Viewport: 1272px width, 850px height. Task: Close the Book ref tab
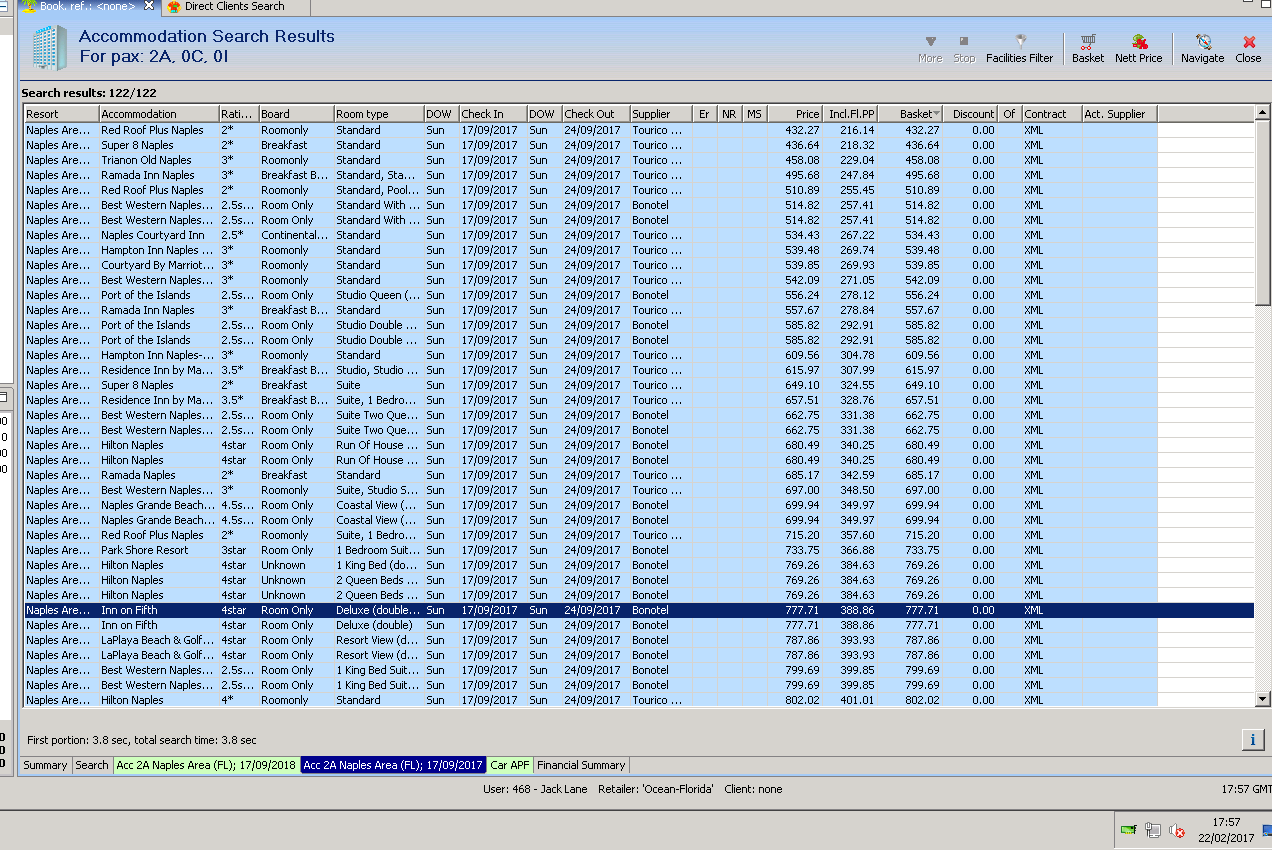coord(149,6)
